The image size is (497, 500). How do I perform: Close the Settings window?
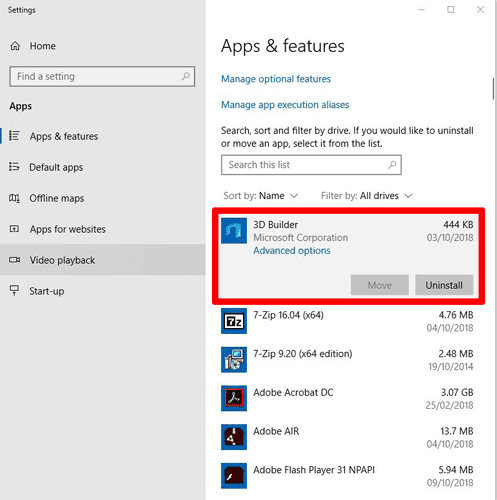(480, 10)
